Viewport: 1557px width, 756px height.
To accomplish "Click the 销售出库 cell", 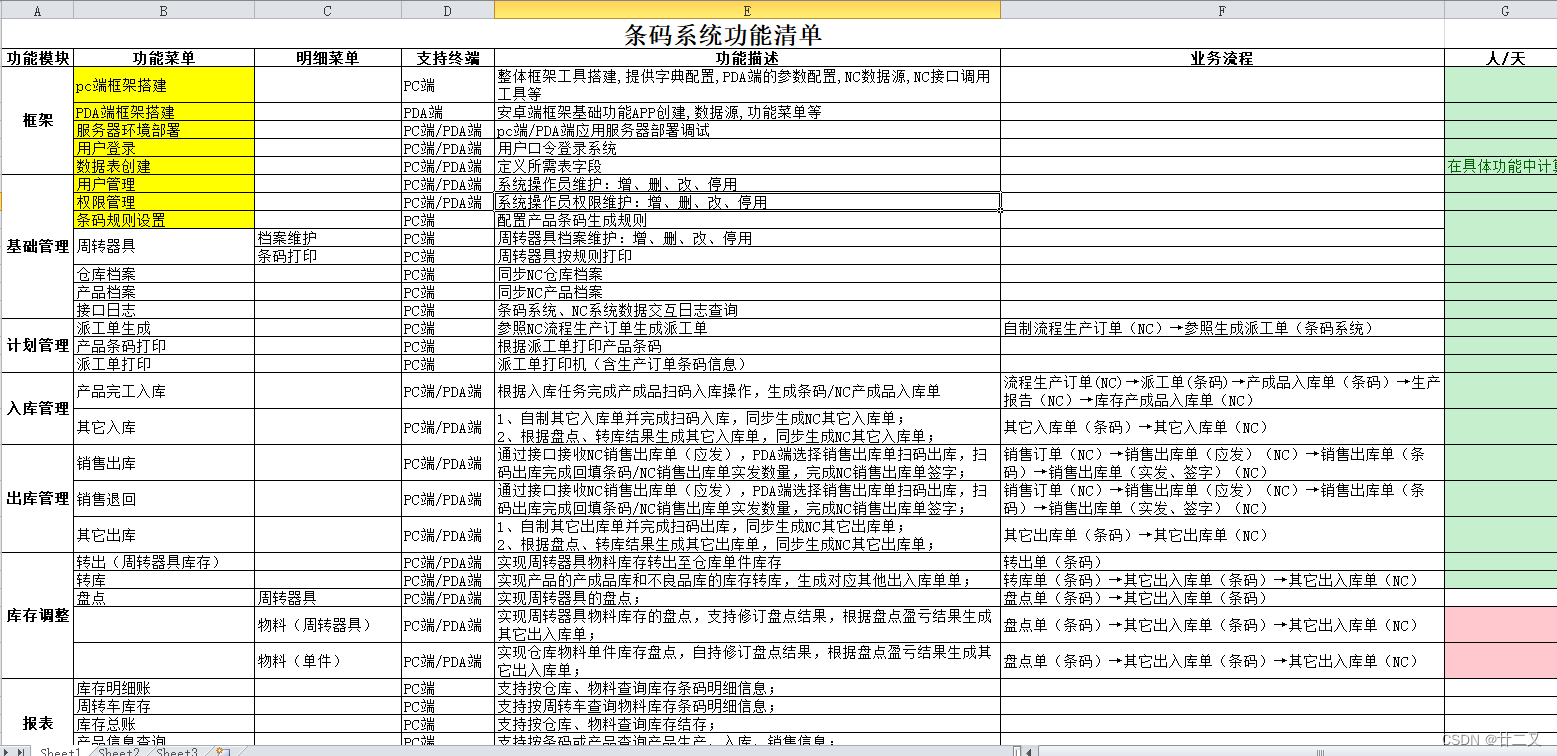I will point(164,463).
